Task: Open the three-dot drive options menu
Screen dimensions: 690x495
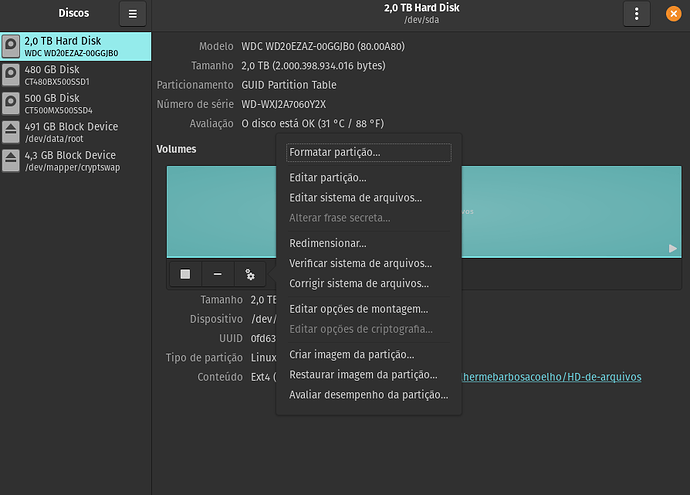Action: point(636,14)
